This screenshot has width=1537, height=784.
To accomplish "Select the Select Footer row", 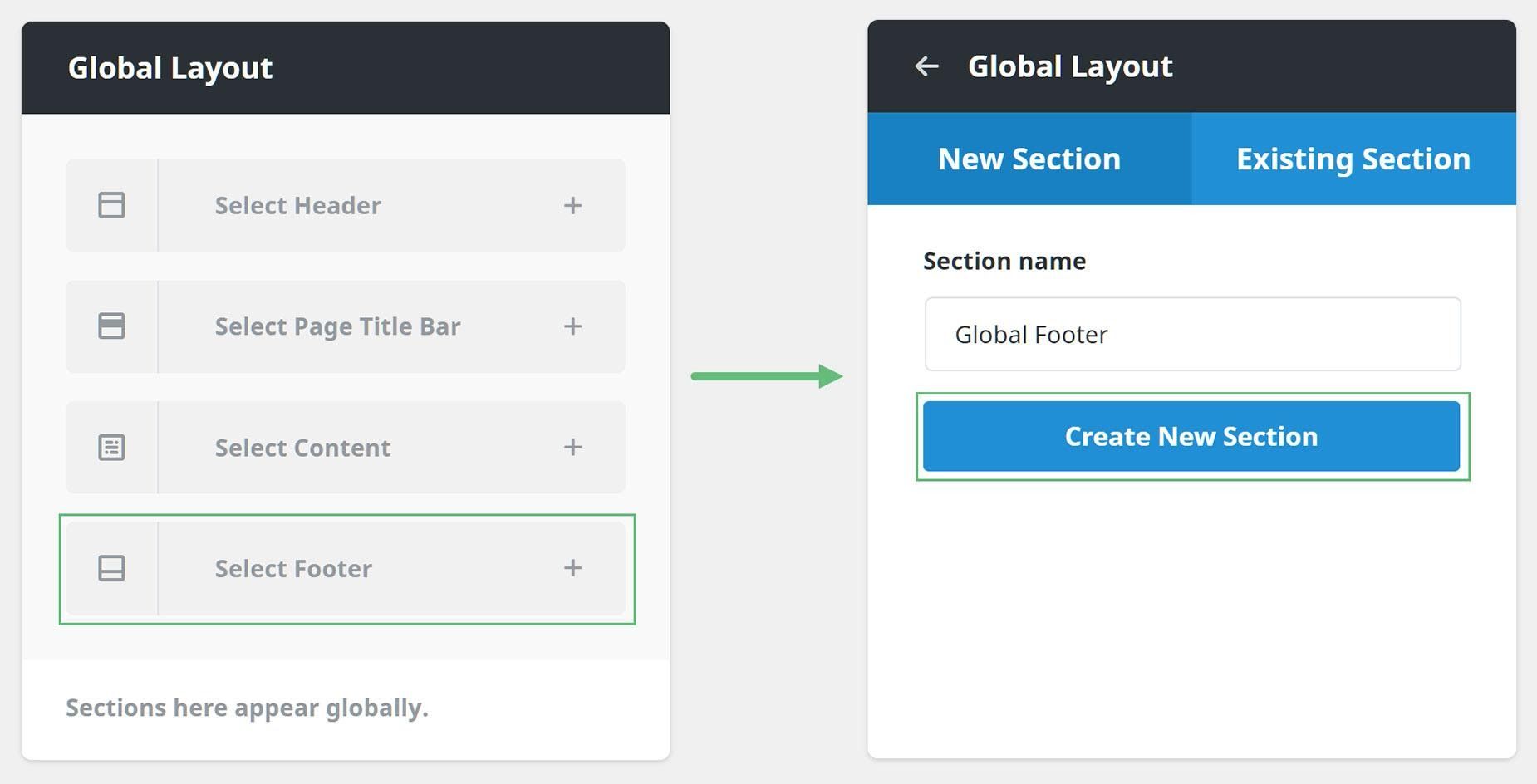I will click(x=345, y=569).
